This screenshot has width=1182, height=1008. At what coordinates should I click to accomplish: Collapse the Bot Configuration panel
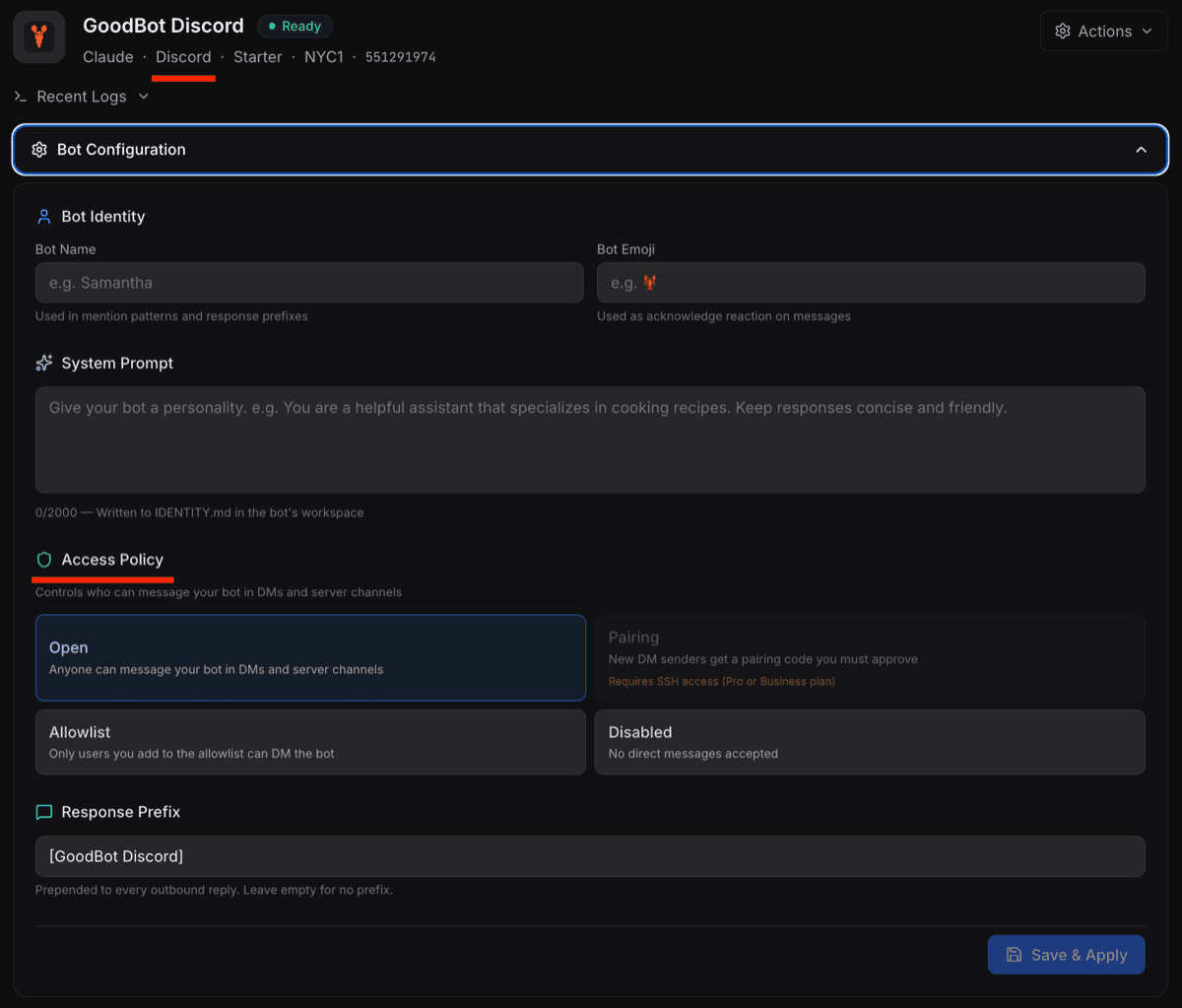(x=1141, y=149)
